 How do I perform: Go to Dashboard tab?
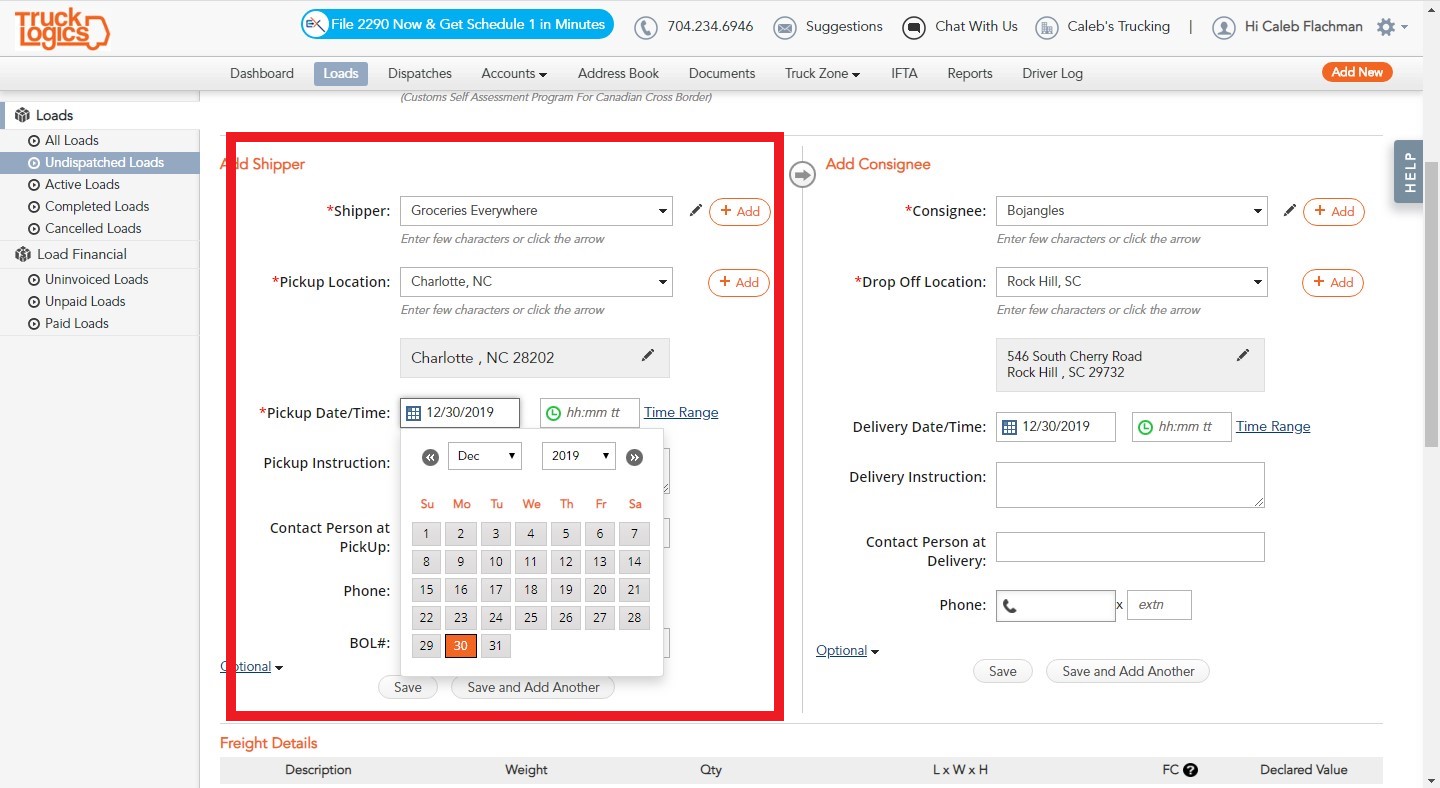click(x=262, y=74)
